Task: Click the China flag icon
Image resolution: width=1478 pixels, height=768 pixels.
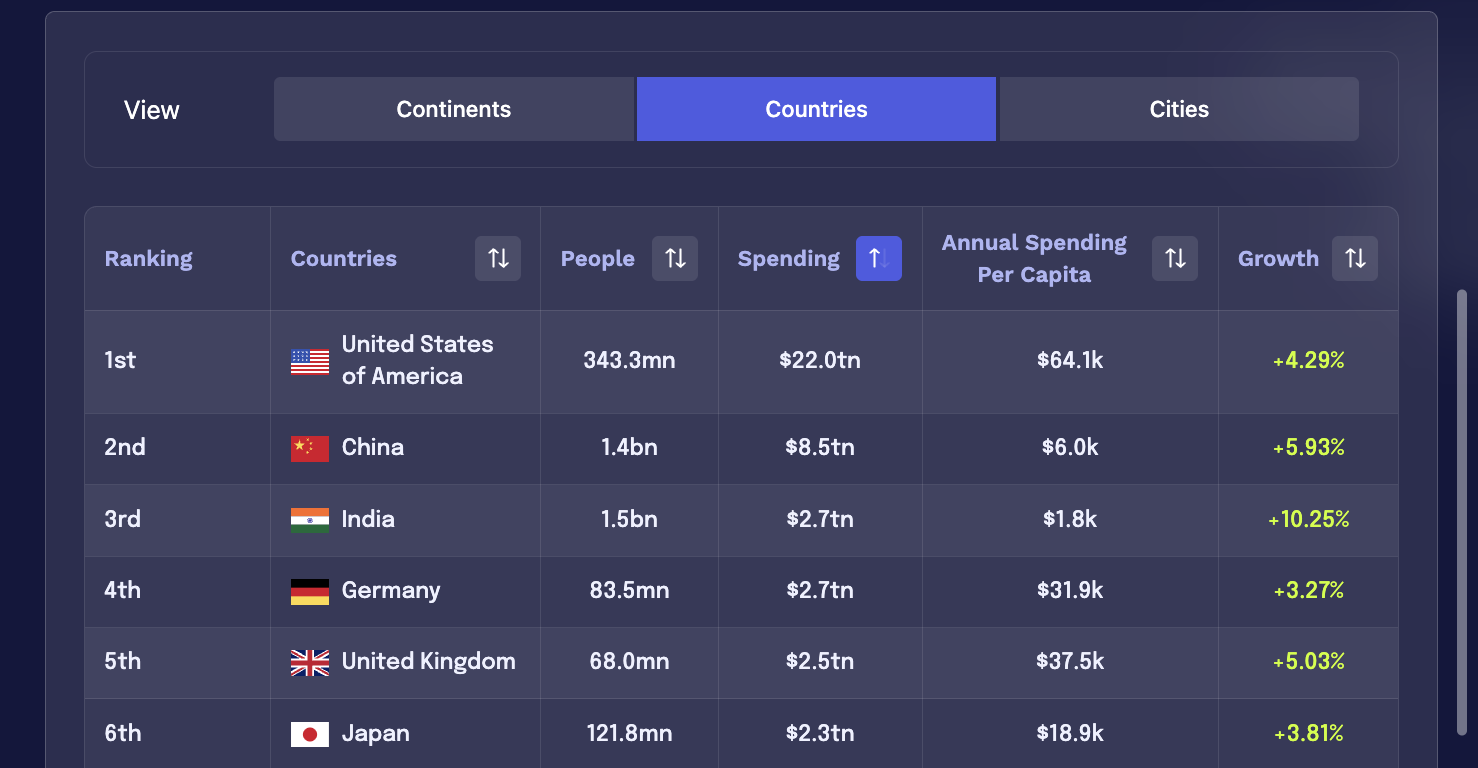Action: (x=310, y=448)
